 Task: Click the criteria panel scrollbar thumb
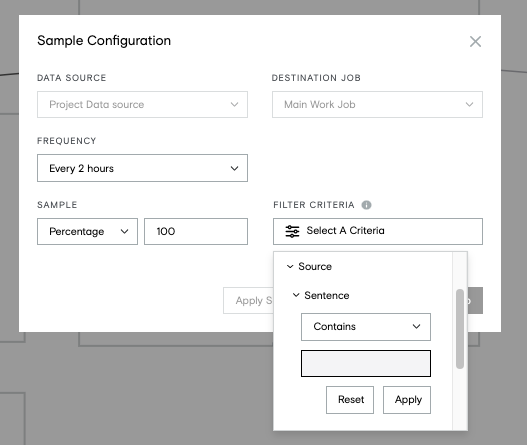point(460,329)
